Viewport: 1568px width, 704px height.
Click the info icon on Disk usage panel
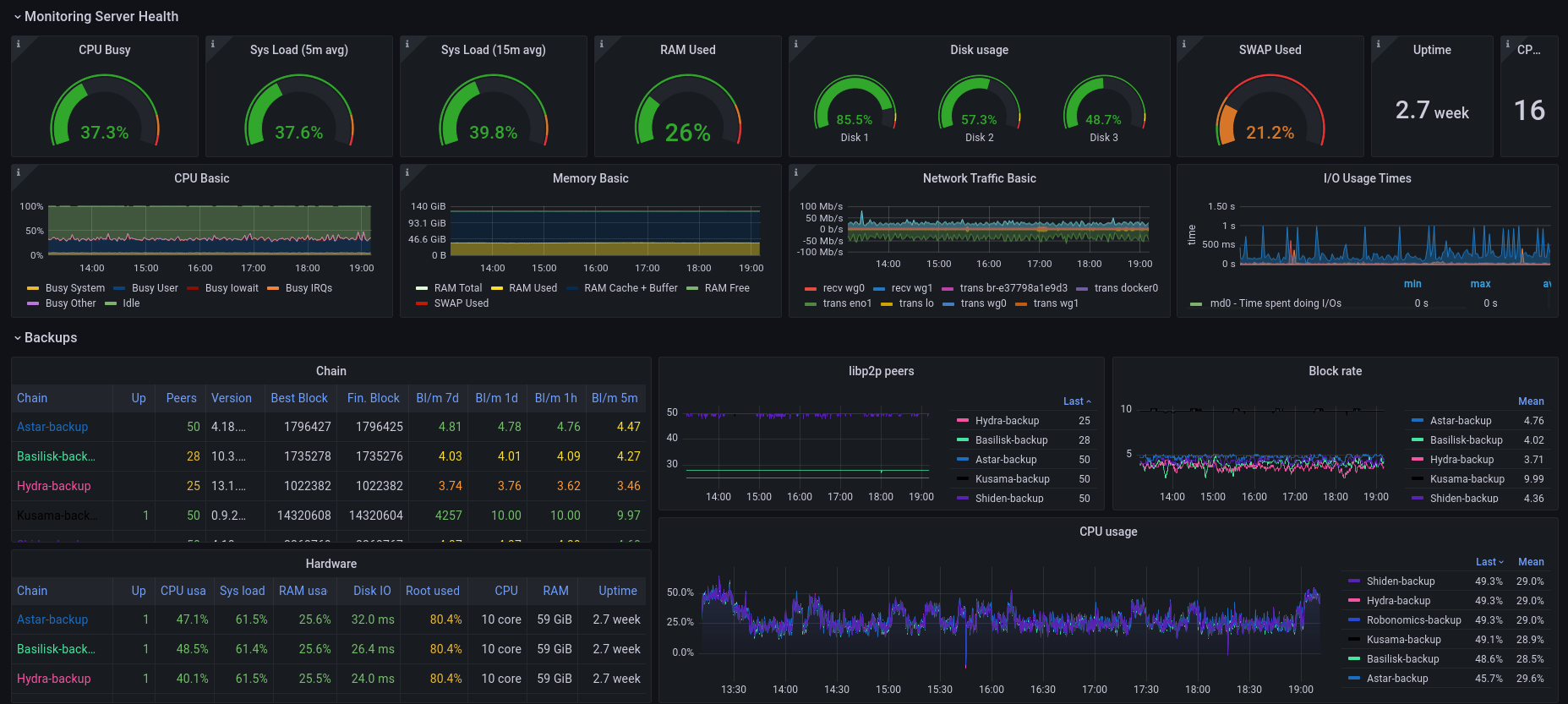(795, 44)
